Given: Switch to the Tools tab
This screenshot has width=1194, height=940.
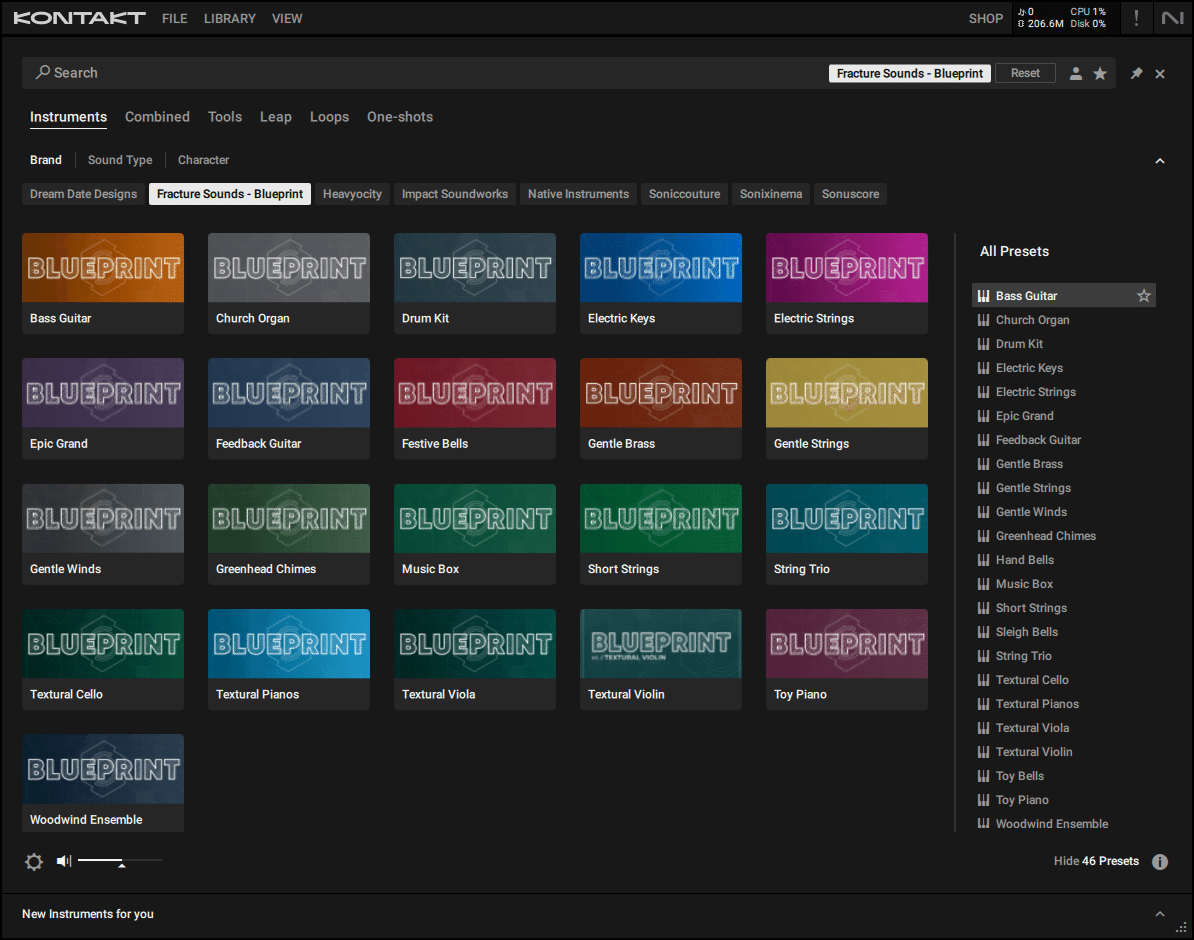Looking at the screenshot, I should tap(225, 117).
